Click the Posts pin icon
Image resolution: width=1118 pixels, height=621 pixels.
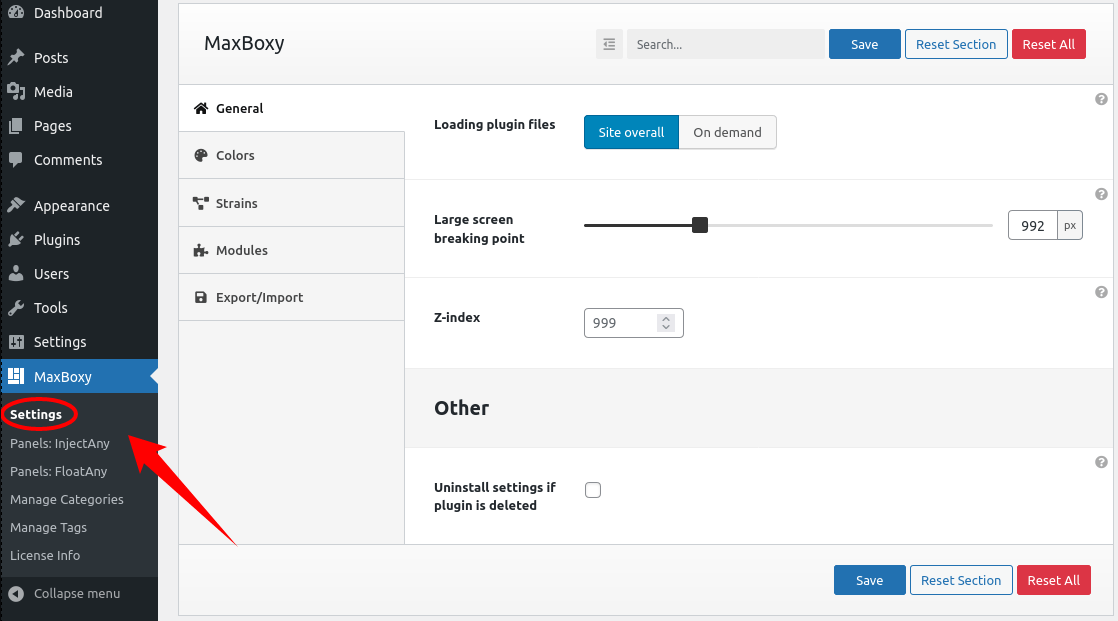(16, 57)
